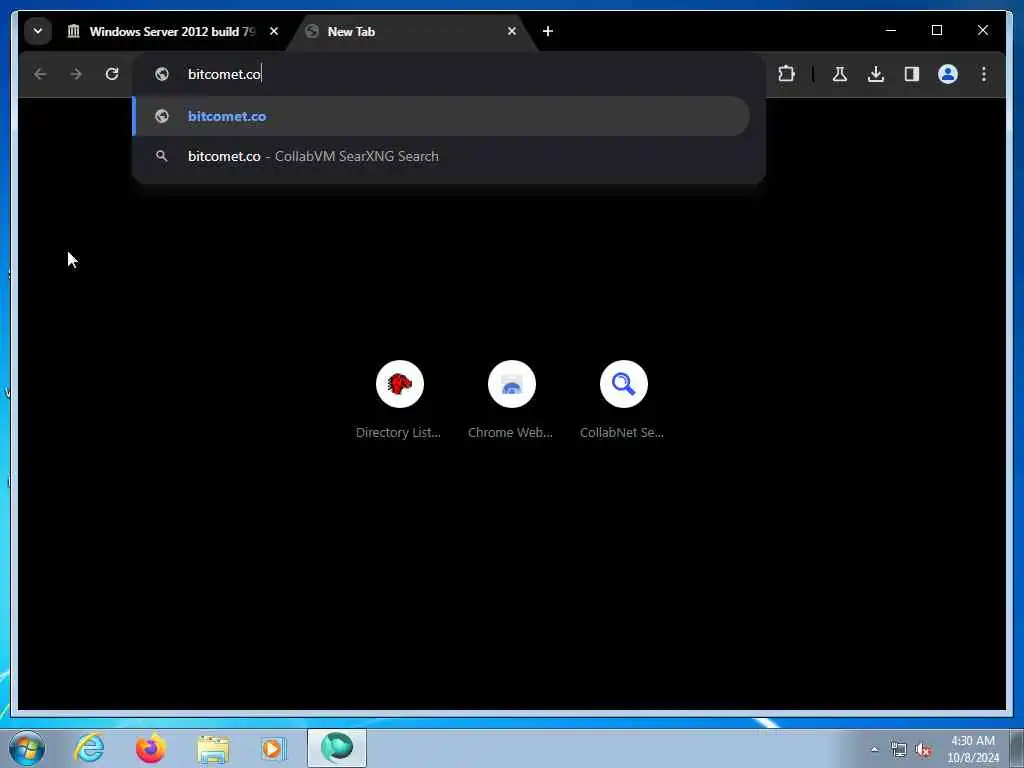1024x768 pixels.
Task: Open the clock showing 4:30 AM
Action: (973, 749)
